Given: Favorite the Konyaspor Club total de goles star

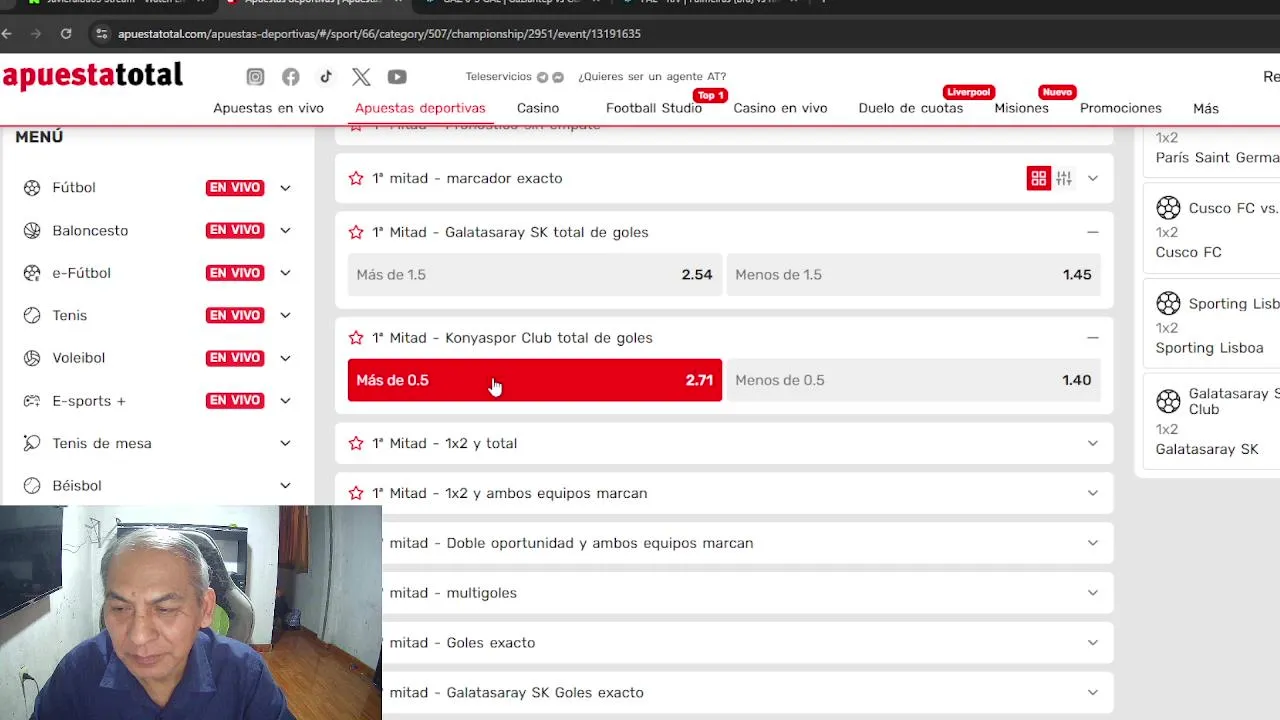Looking at the screenshot, I should [x=356, y=338].
